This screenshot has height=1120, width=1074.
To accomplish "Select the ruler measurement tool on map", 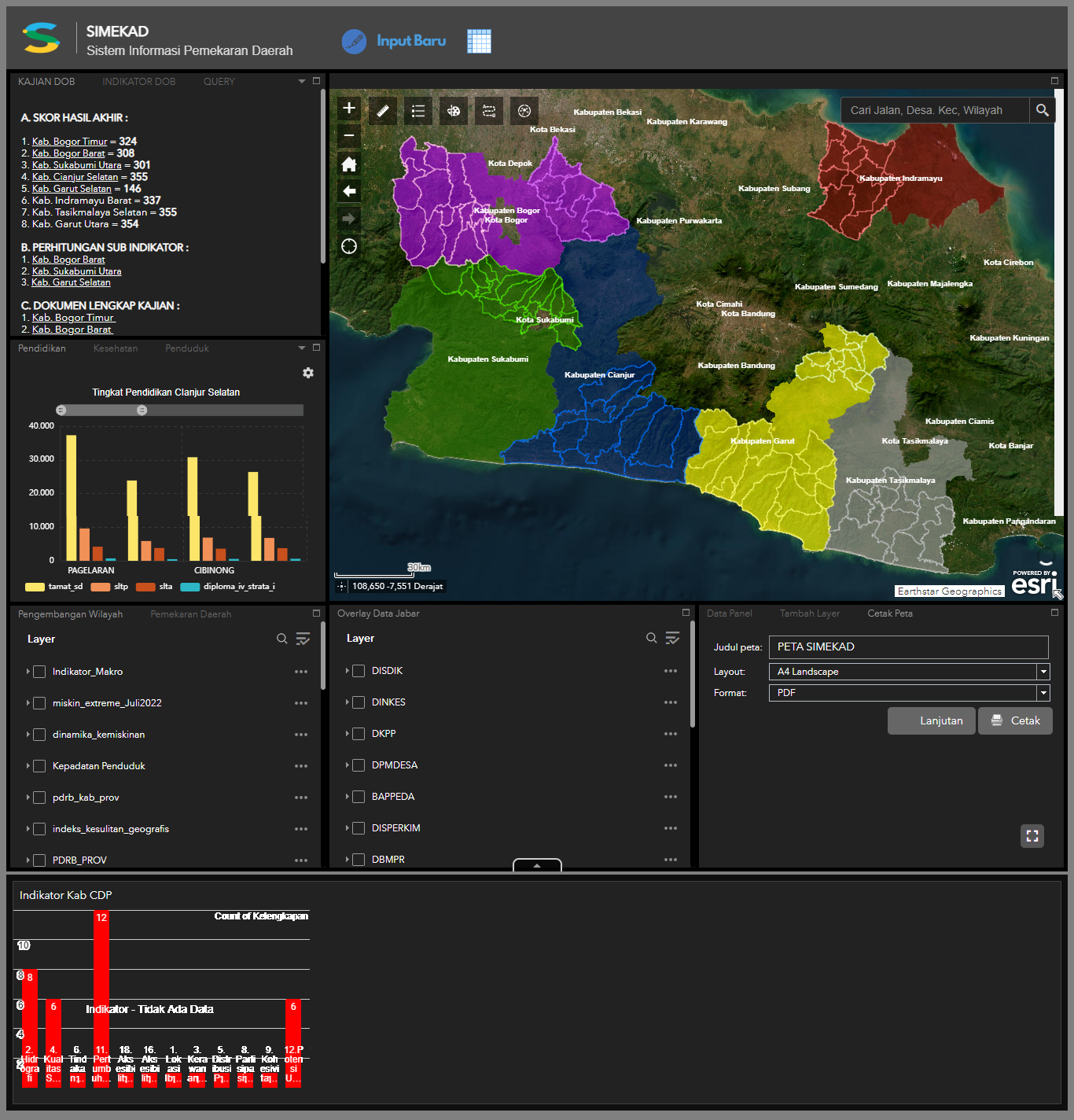I will point(383,111).
